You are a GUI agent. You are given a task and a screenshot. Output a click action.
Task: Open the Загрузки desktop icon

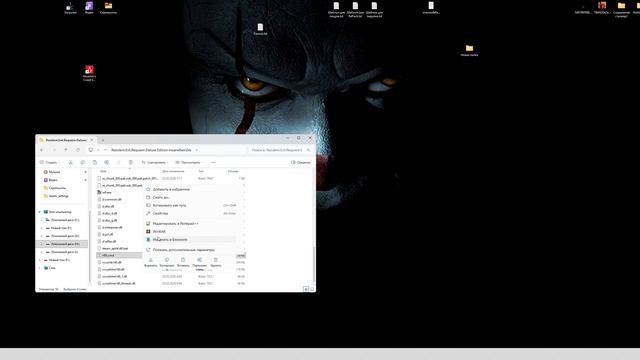pyautogui.click(x=70, y=8)
